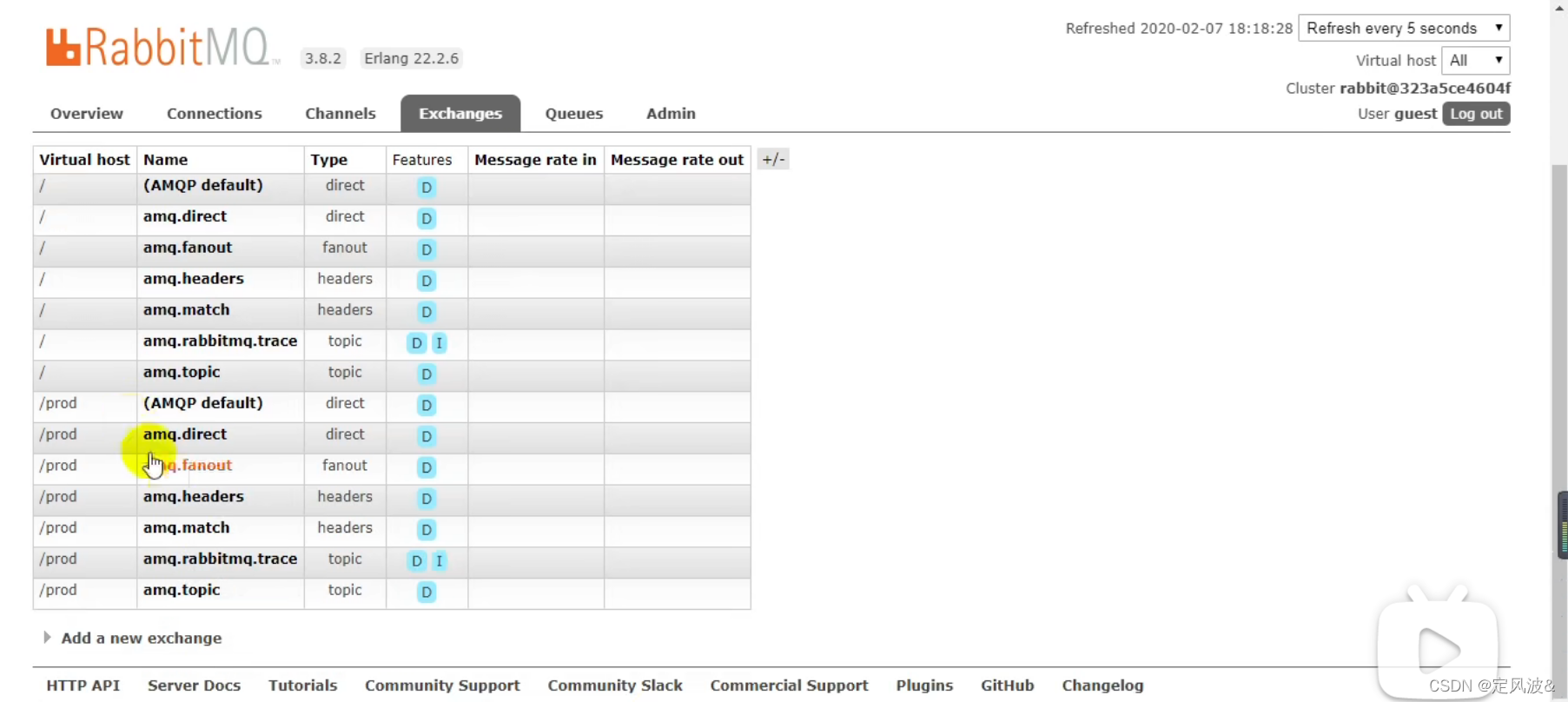Switch to the Queues tab
The width and height of the screenshot is (1568, 702).
pos(574,114)
